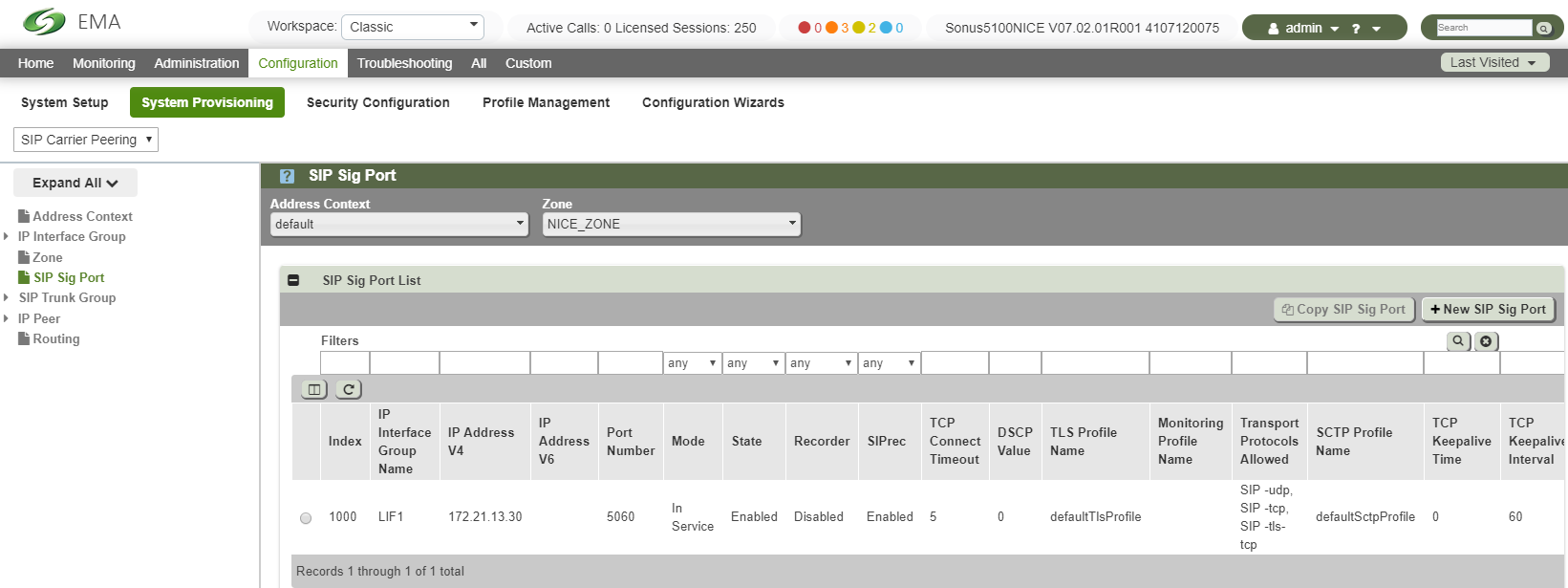Click Copy SIP Sig Port button
The width and height of the screenshot is (1568, 588).
point(1343,310)
